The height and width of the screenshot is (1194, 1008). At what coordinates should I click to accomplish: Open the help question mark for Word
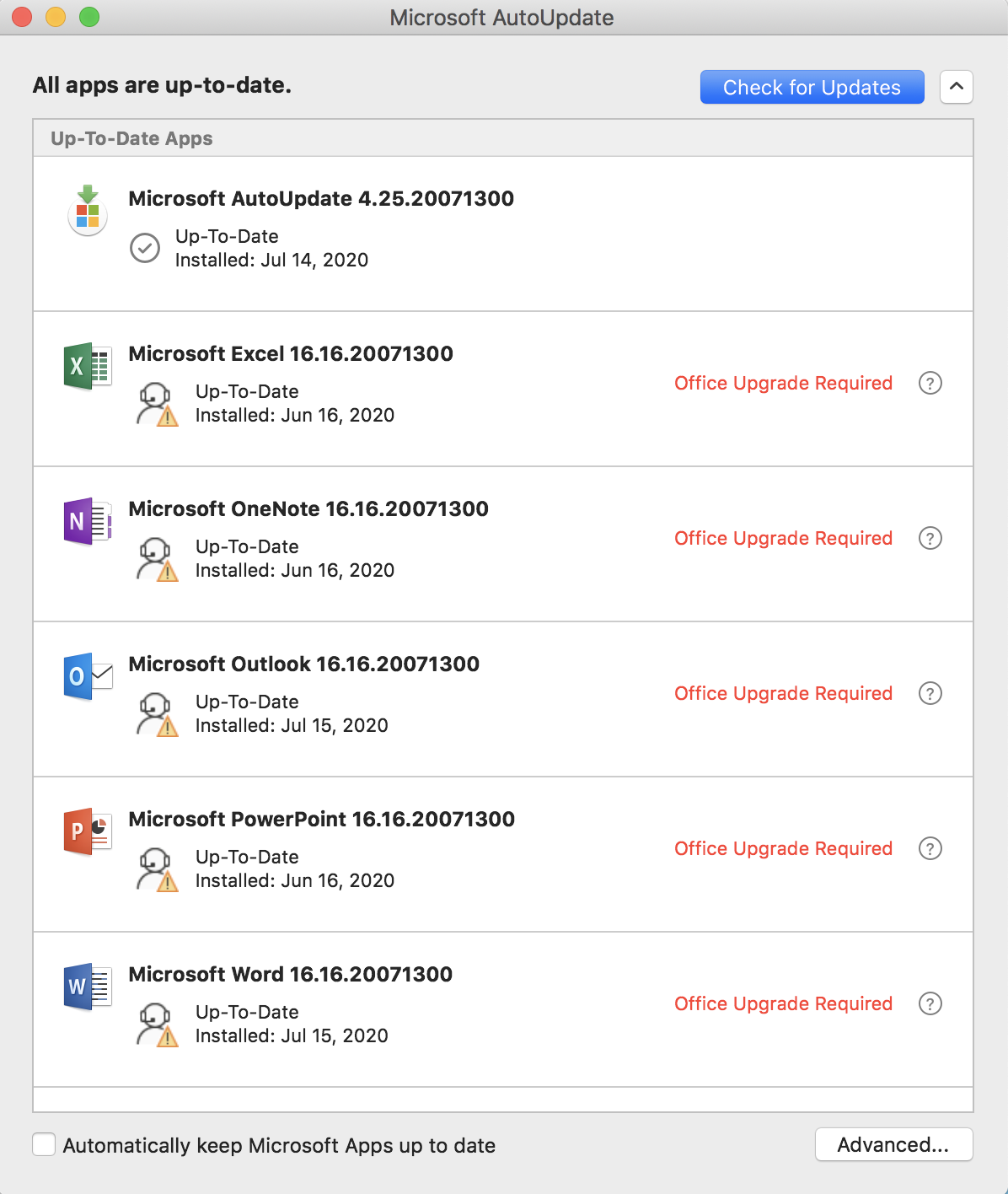point(930,1003)
